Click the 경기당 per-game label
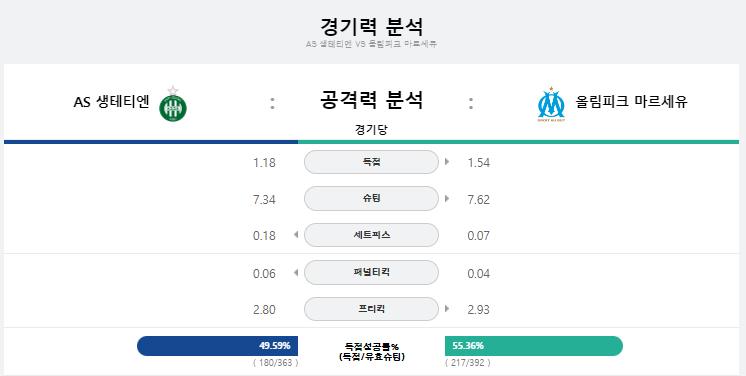 pos(371,129)
